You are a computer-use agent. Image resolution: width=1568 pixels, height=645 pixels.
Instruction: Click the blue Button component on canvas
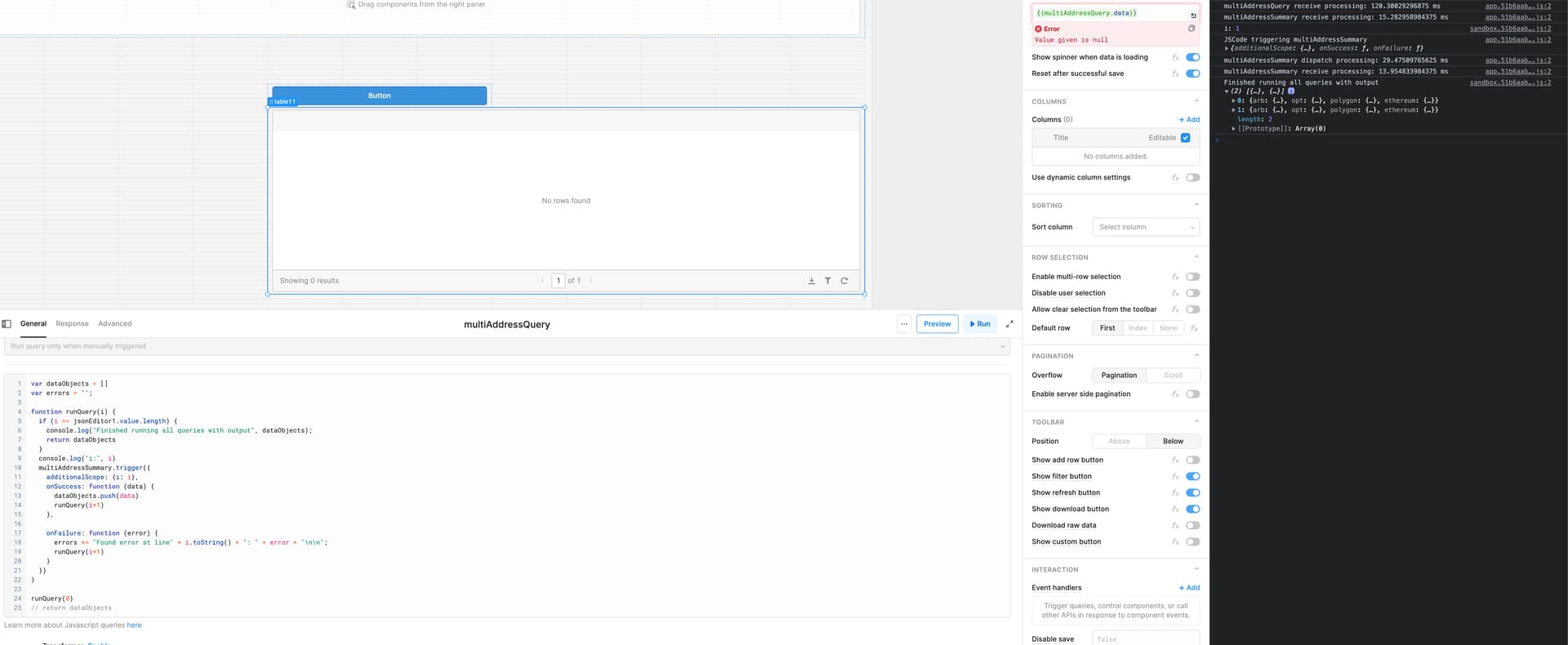[x=379, y=96]
